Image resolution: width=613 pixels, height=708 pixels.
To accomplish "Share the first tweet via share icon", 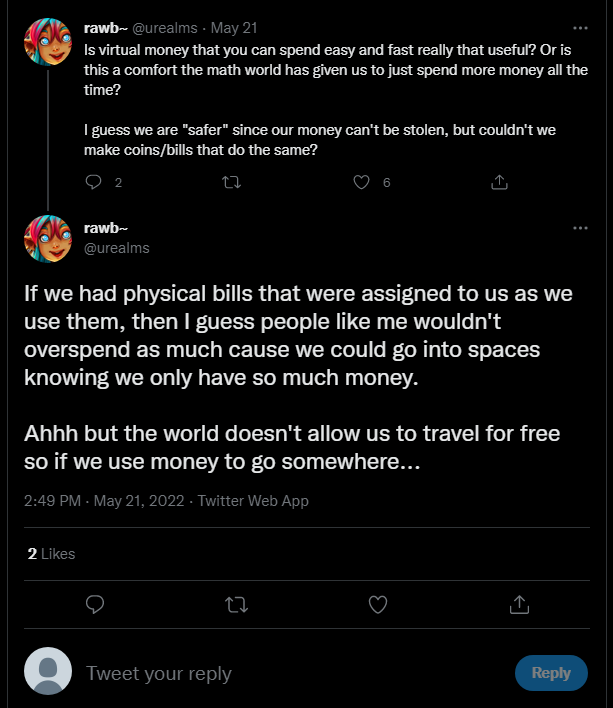I will 499,182.
